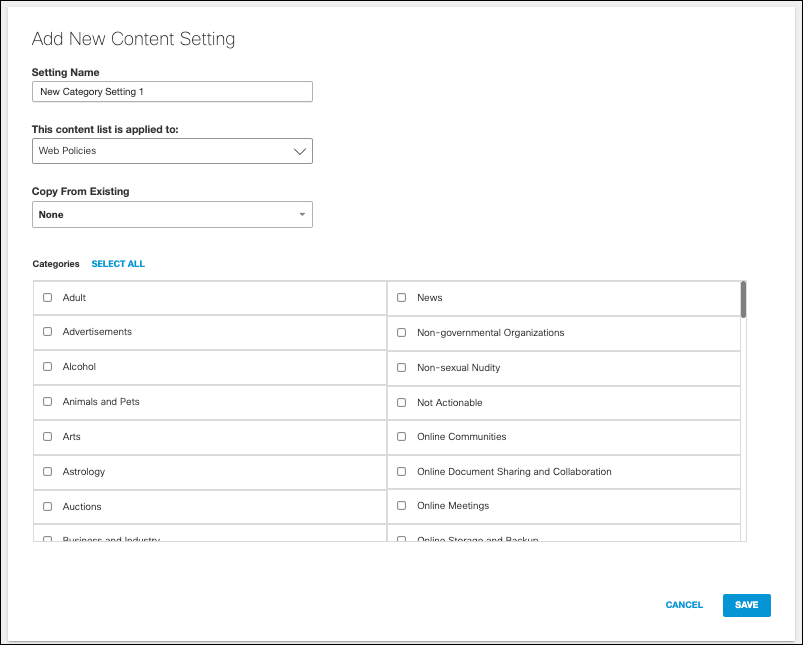
Task: Tick the Non-governmental Organizations checkbox
Action: [402, 332]
